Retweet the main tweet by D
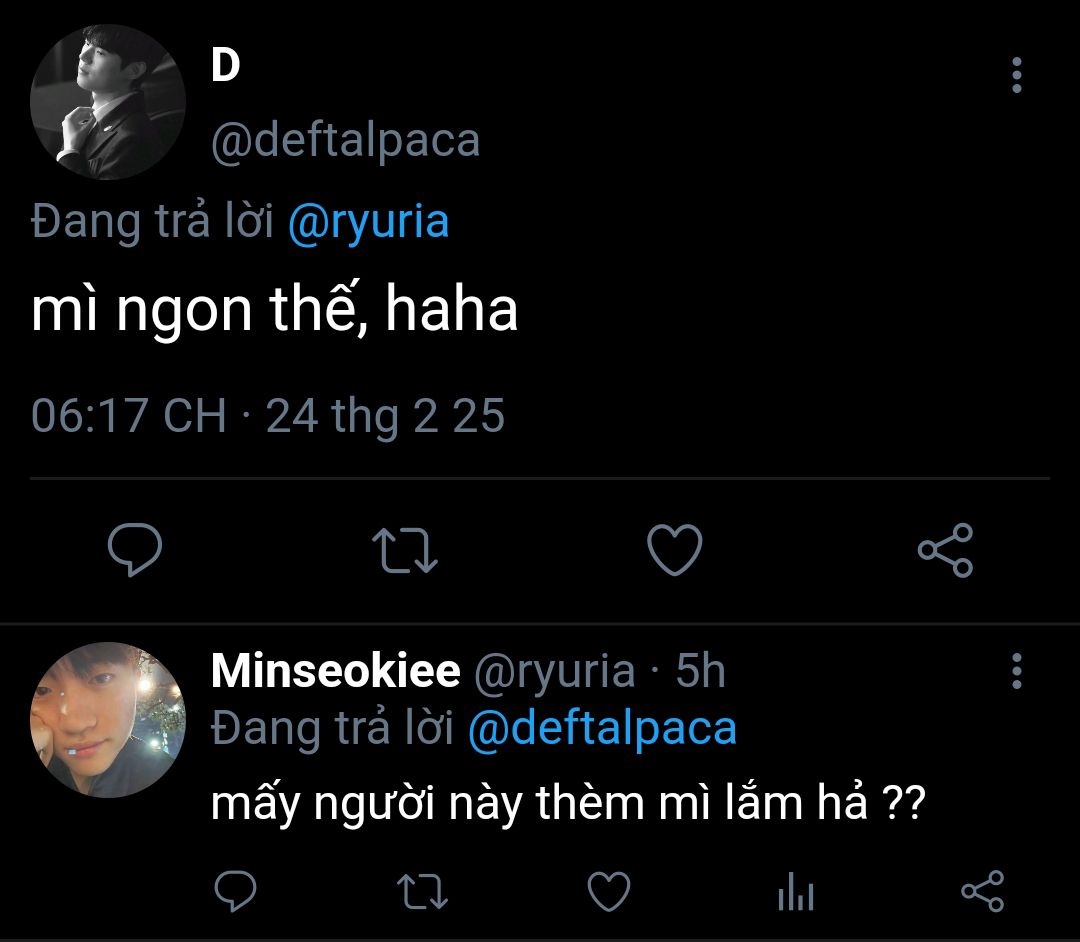1080x942 pixels. tap(404, 550)
